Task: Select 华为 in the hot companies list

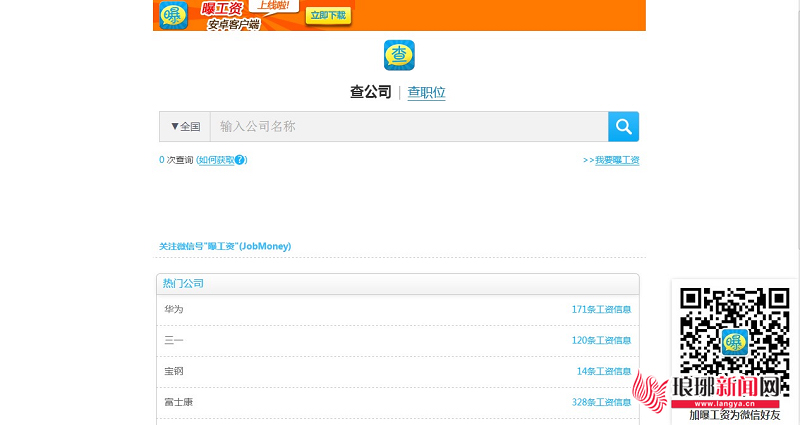Action: [x=174, y=309]
